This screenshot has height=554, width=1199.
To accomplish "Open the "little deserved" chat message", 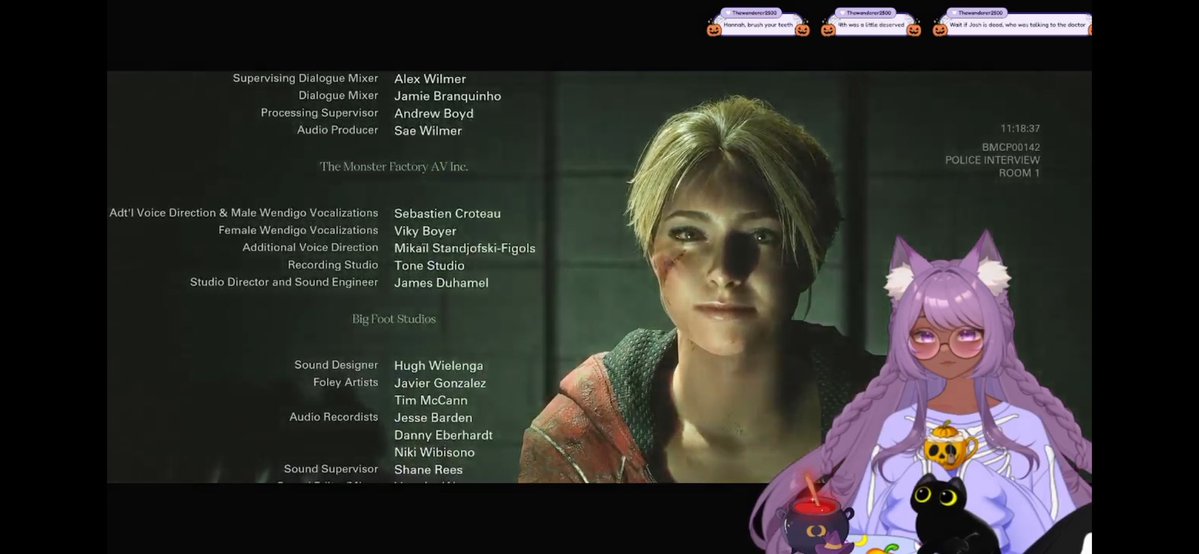I will pyautogui.click(x=871, y=25).
